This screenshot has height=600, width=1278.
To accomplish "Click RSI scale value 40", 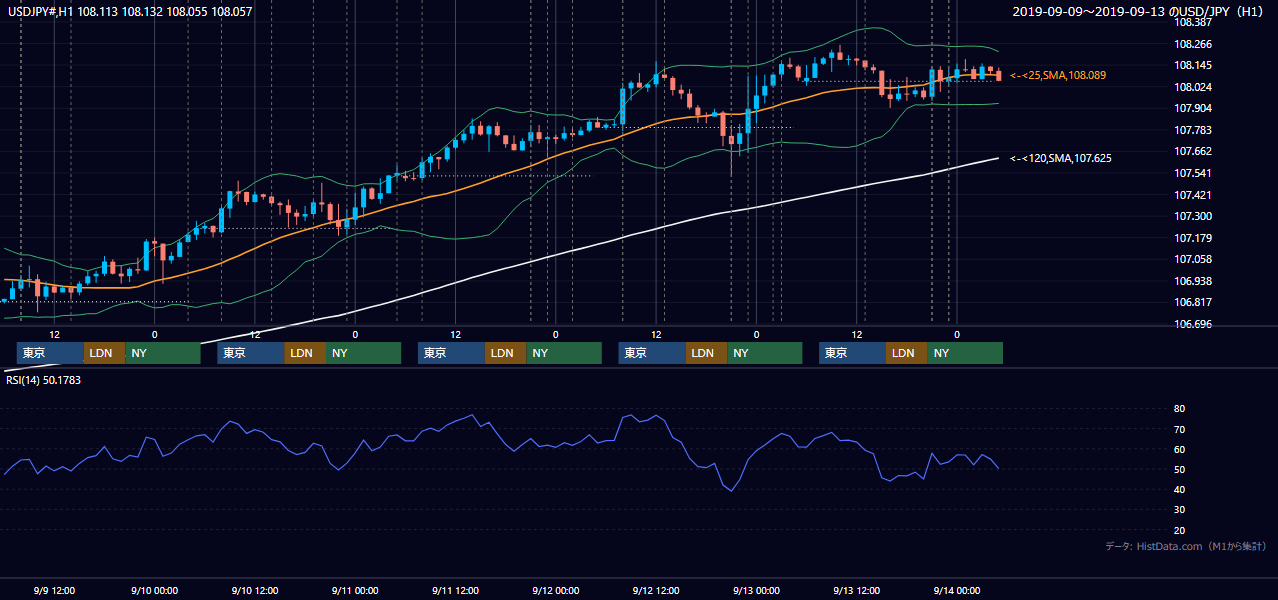I will coord(1180,489).
